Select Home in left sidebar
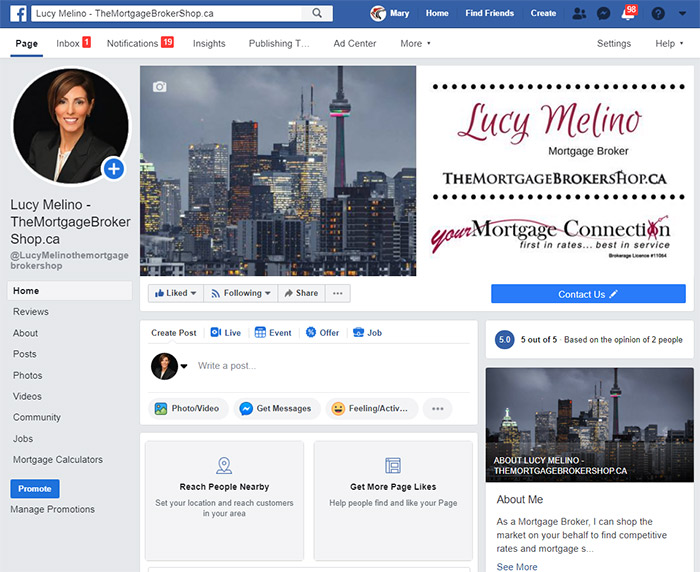The width and height of the screenshot is (700, 572). tap(70, 291)
